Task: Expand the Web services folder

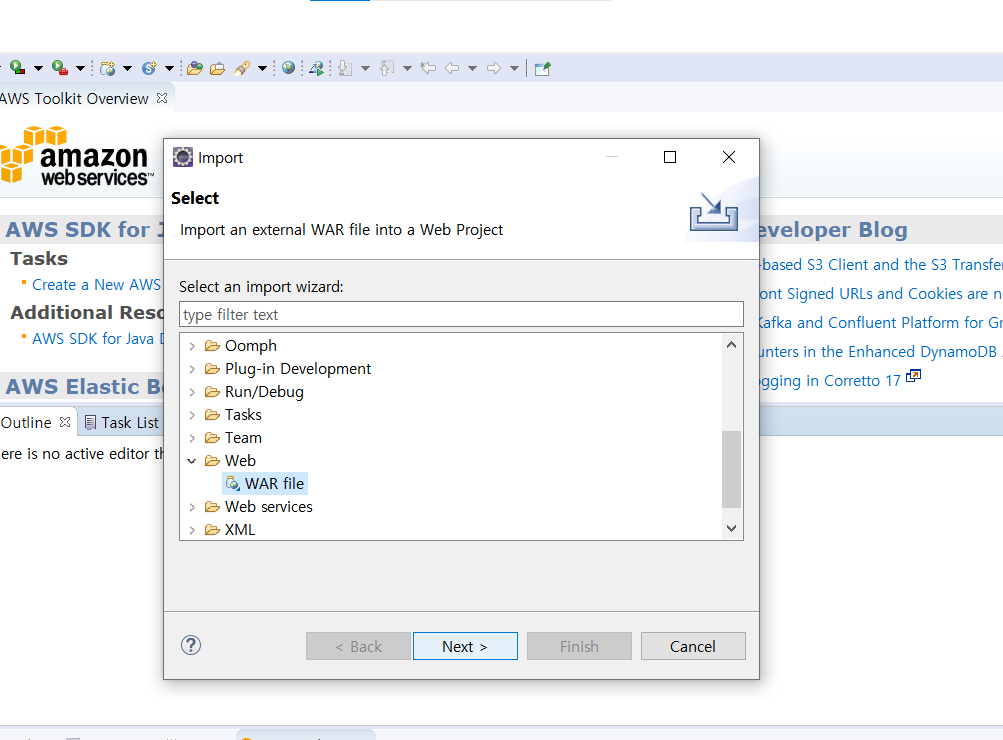Action: click(192, 507)
